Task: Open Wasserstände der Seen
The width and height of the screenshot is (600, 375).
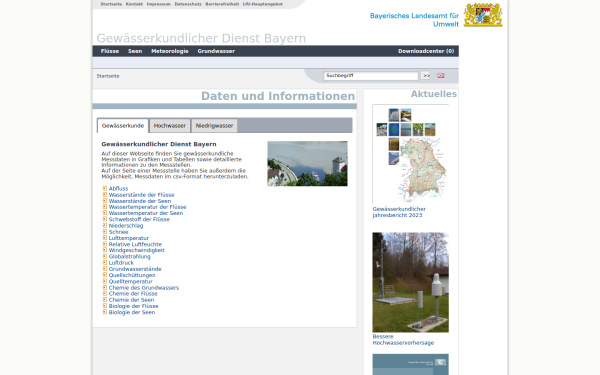Action: tap(140, 201)
